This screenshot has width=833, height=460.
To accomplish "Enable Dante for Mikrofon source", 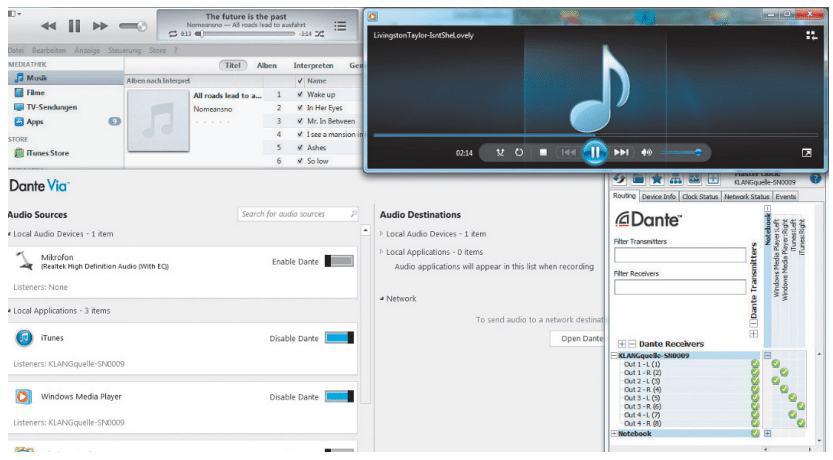I will (340, 261).
